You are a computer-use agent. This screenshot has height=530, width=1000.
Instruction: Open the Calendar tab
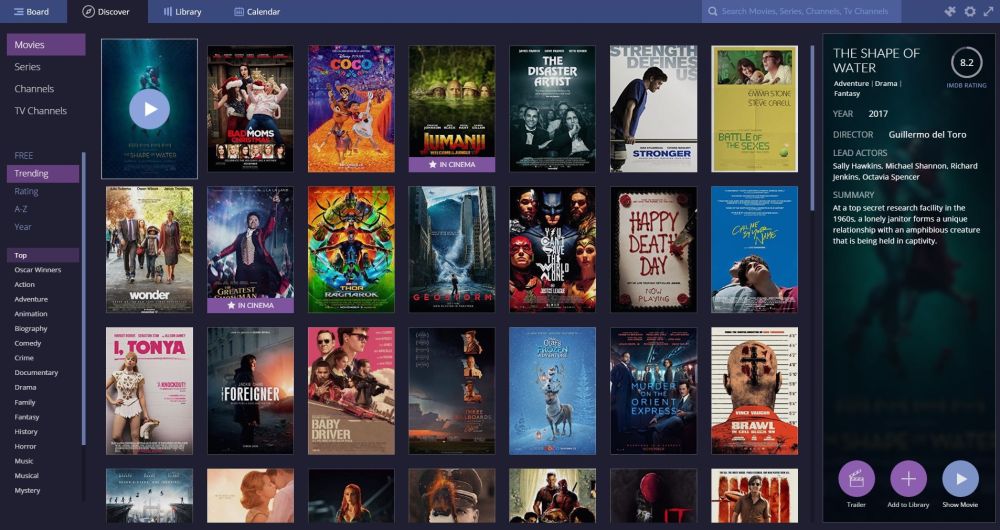pyautogui.click(x=257, y=11)
